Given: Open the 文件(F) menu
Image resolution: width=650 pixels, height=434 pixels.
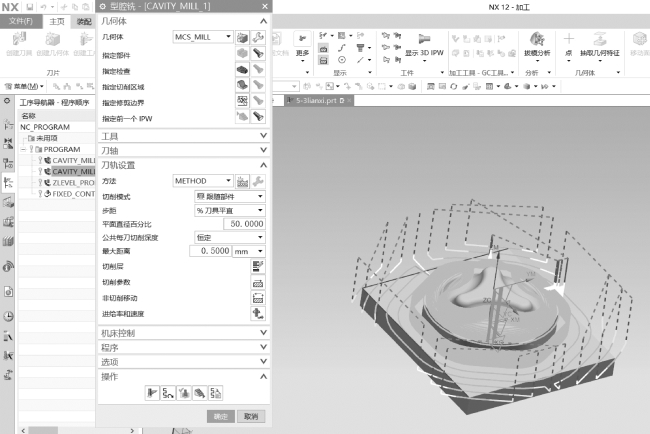Looking at the screenshot, I should (x=20, y=21).
